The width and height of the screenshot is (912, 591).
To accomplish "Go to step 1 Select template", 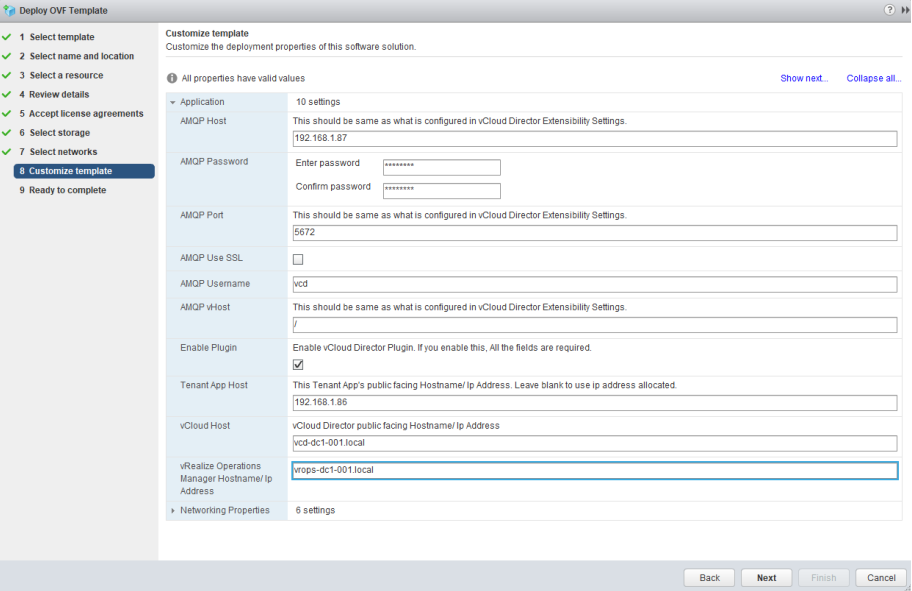I will [x=61, y=37].
